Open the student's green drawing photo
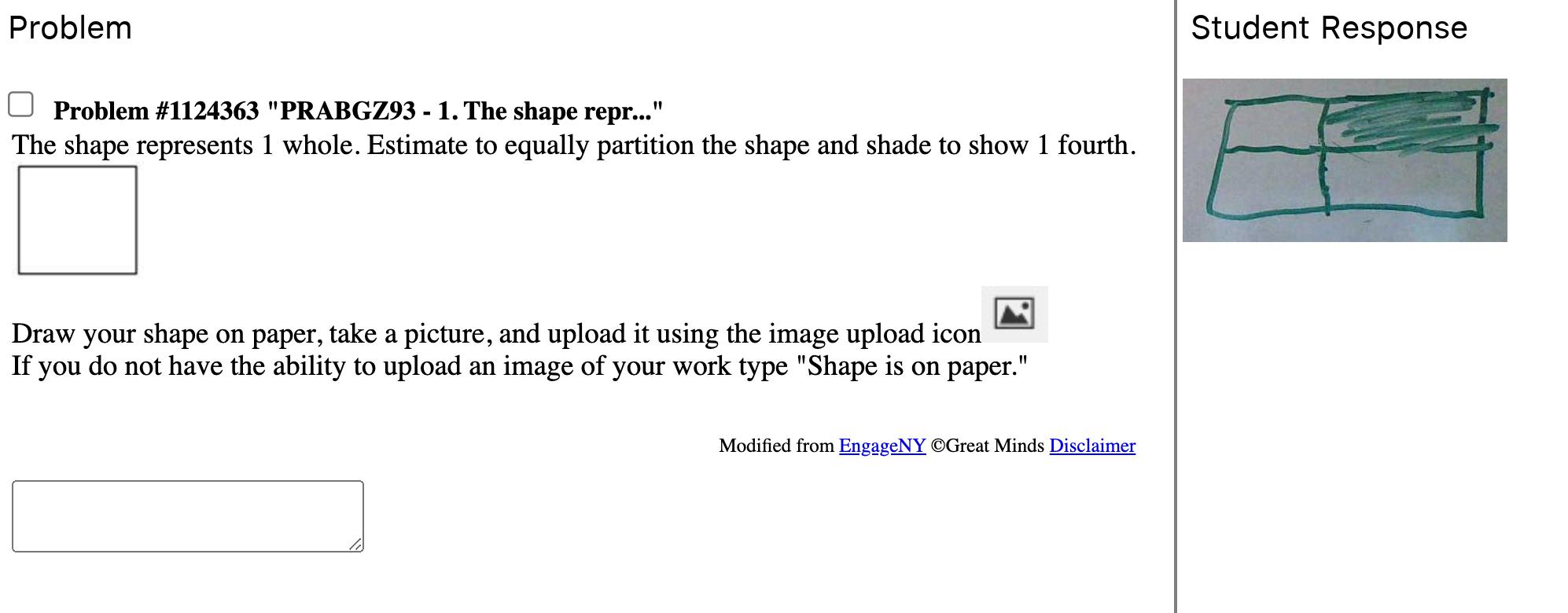 pyautogui.click(x=1344, y=160)
